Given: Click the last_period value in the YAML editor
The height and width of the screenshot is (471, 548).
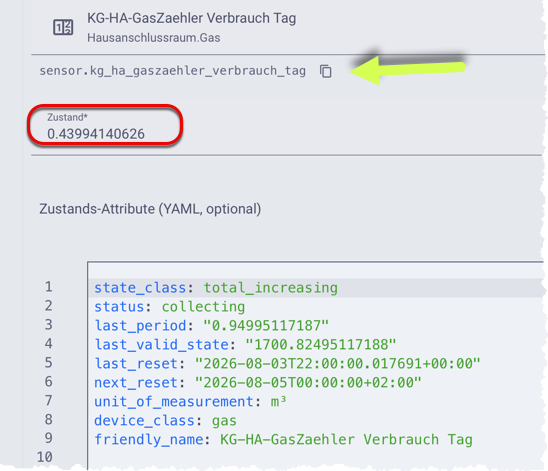Looking at the screenshot, I should coord(266,326).
